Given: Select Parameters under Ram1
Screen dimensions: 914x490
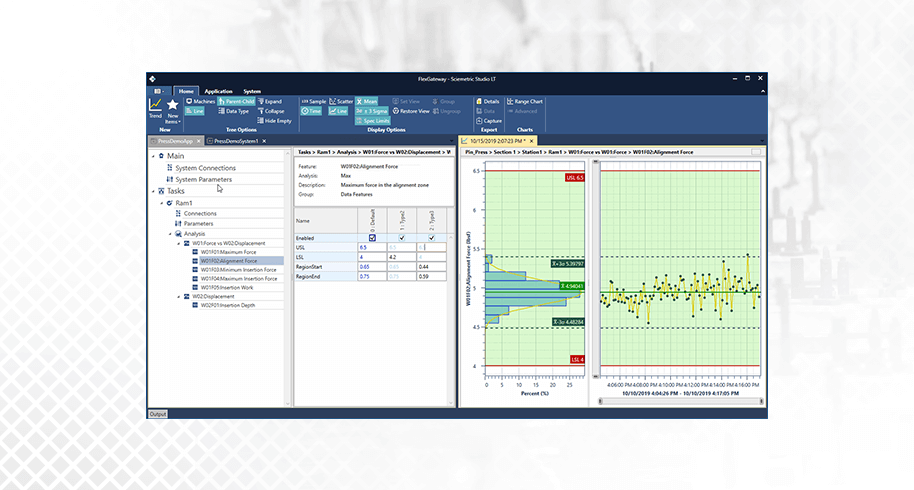Looking at the screenshot, I should pyautogui.click(x=198, y=224).
